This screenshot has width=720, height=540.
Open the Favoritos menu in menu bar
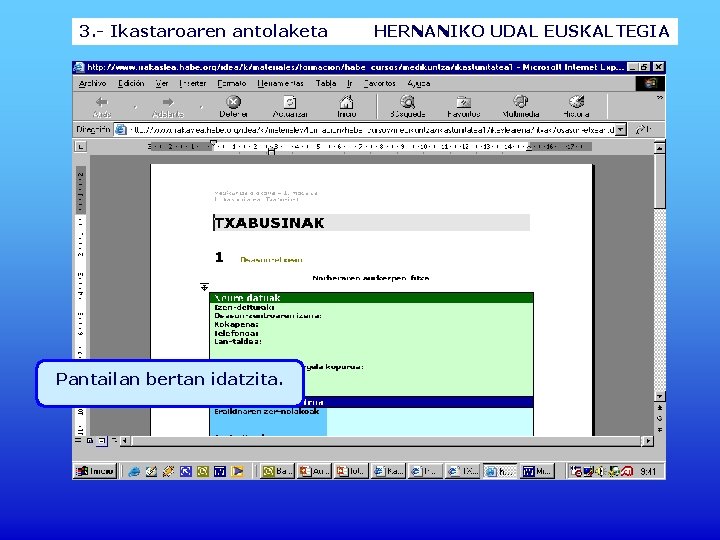tap(380, 84)
